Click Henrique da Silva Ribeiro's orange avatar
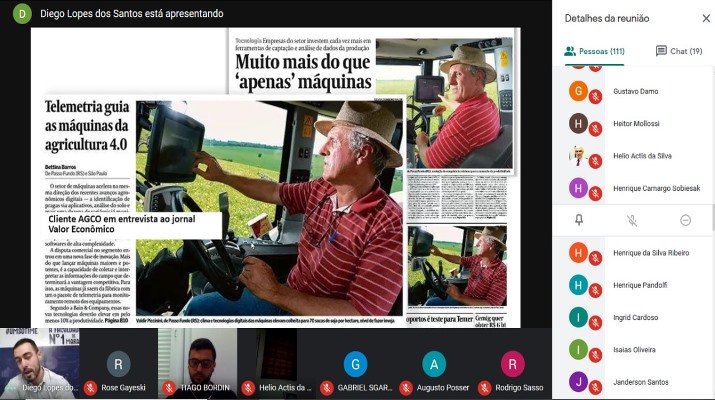Screen dimensions: 715x400 click(578, 252)
